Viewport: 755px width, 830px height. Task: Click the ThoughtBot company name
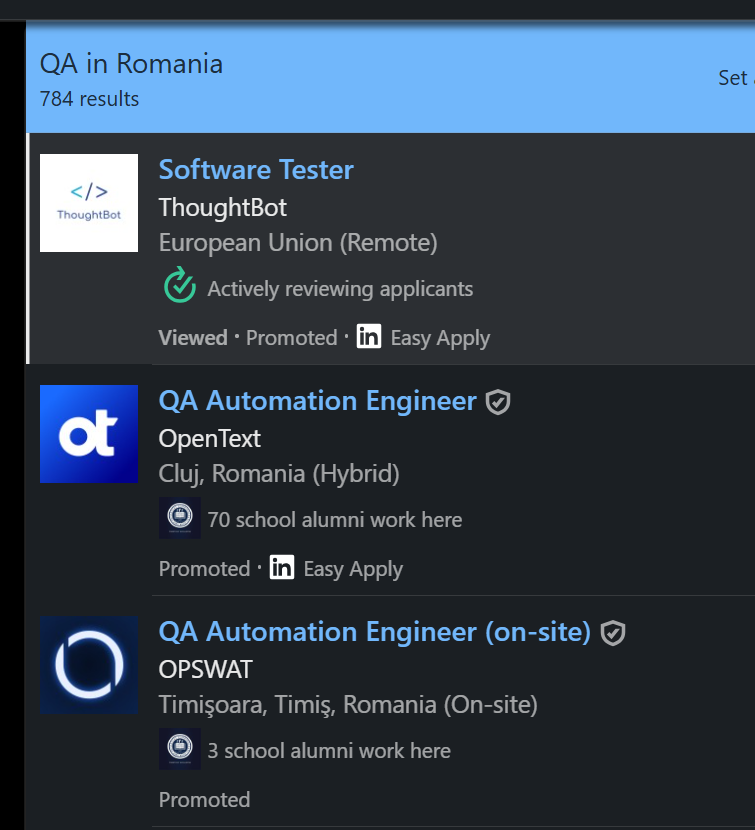click(223, 208)
